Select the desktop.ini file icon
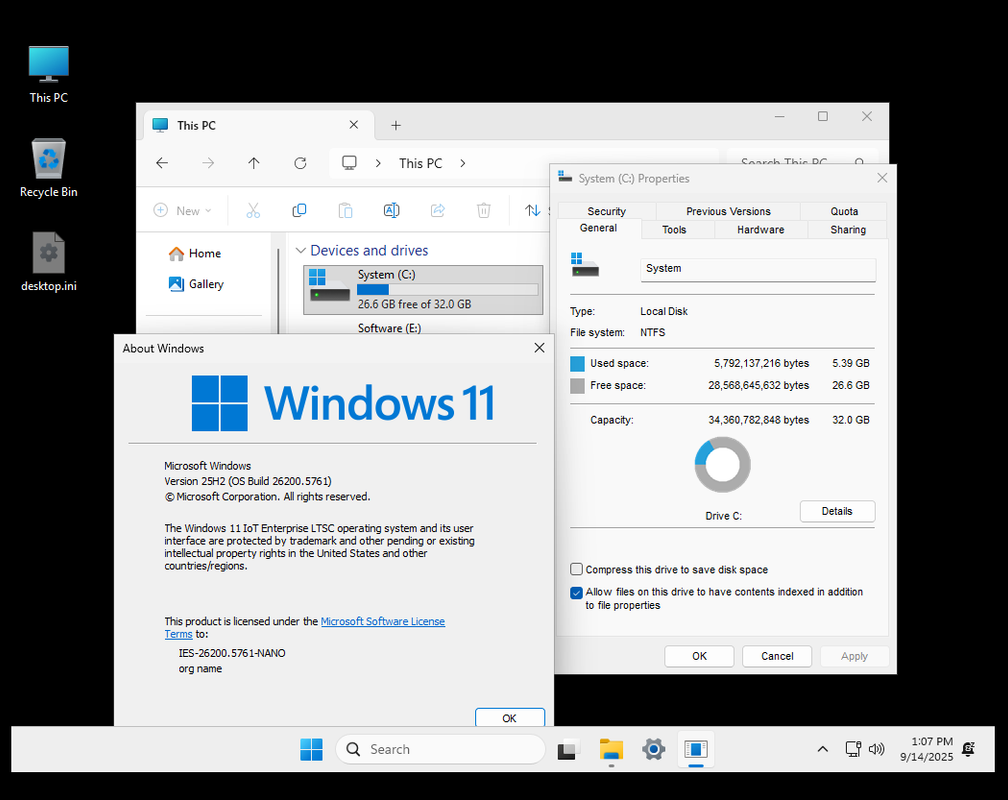 point(48,262)
